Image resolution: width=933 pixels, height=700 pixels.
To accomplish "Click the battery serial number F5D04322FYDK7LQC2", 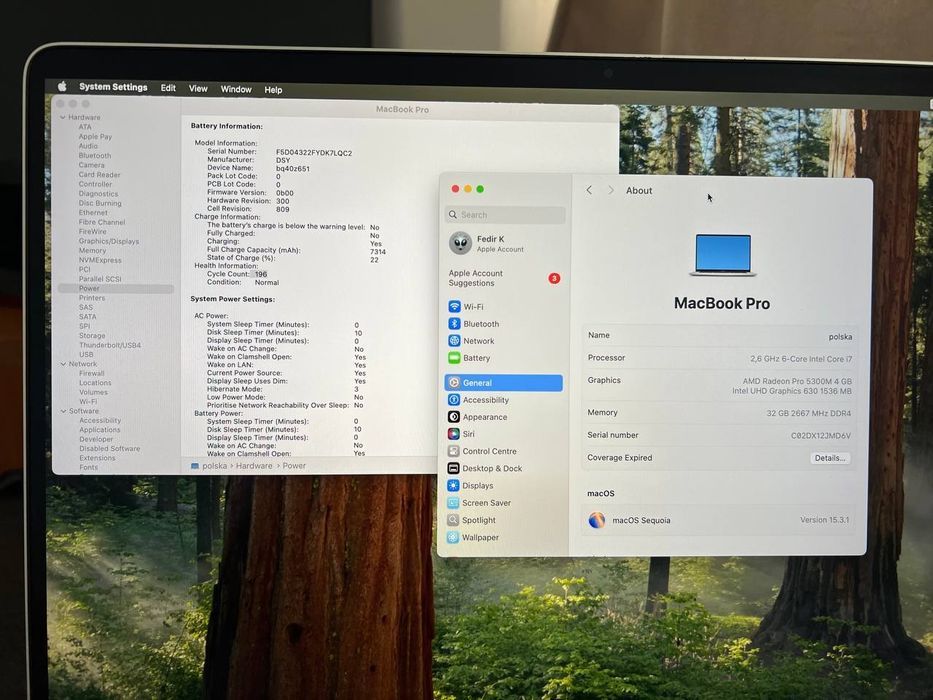I will (314, 153).
